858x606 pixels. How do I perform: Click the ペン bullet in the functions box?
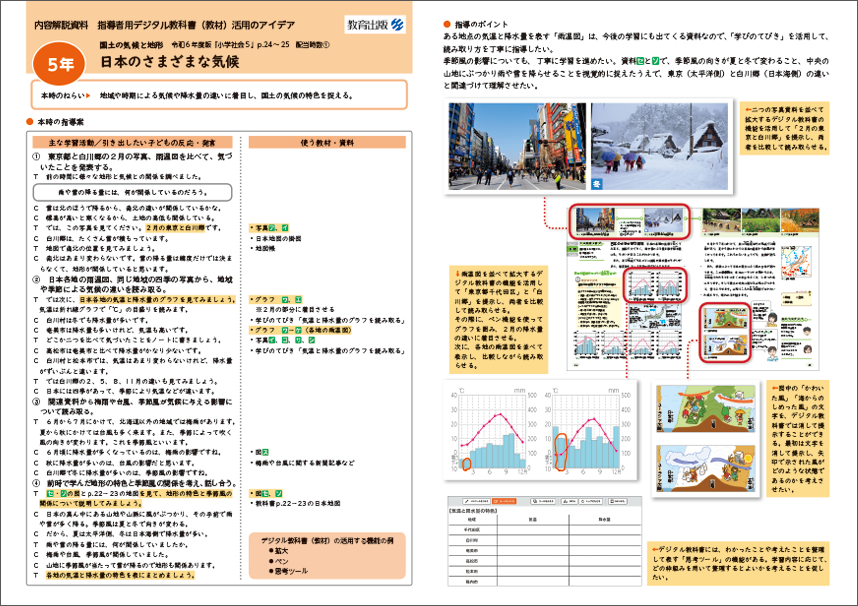pyautogui.click(x=279, y=561)
